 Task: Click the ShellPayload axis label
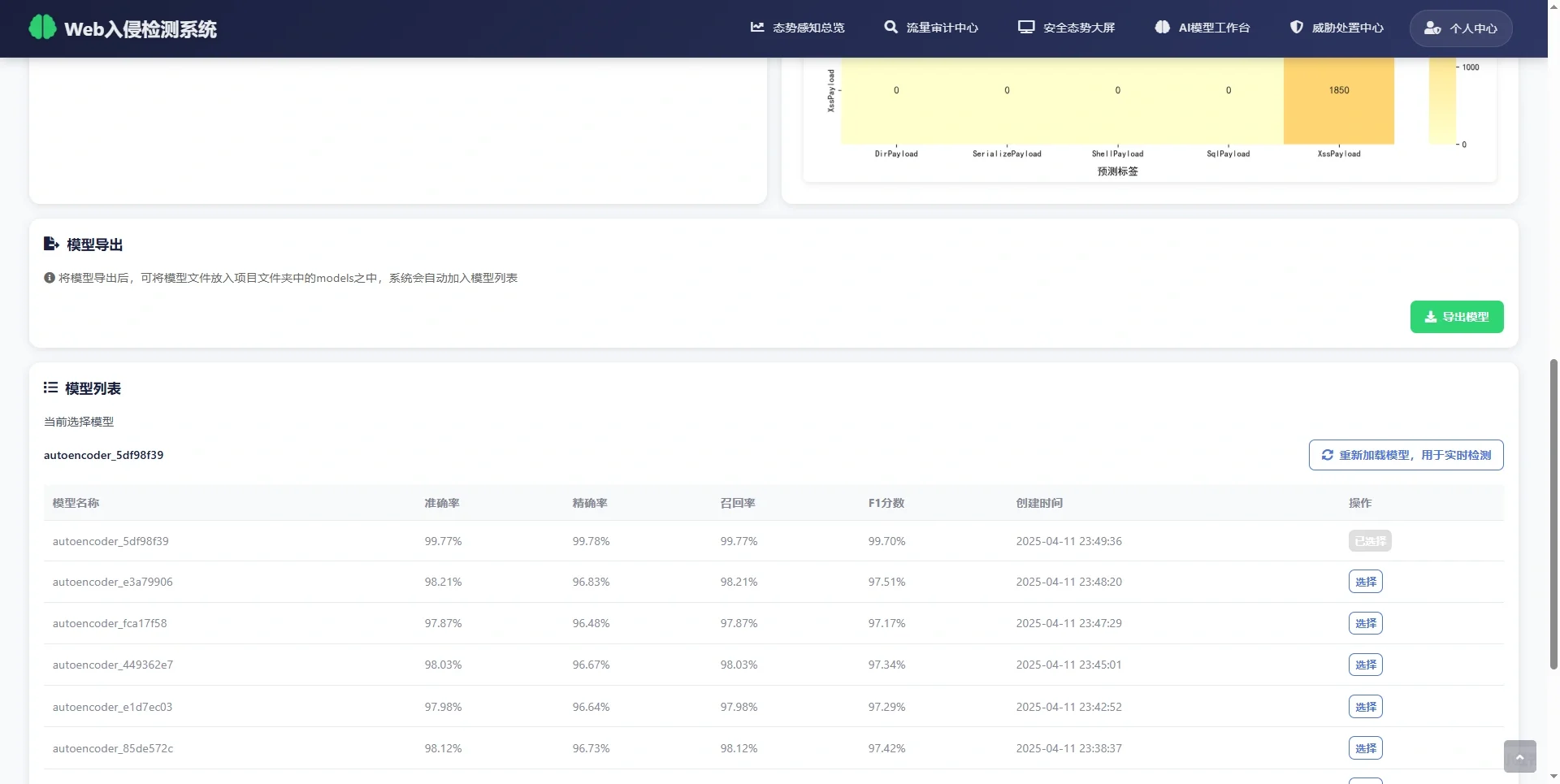pyautogui.click(x=1117, y=154)
